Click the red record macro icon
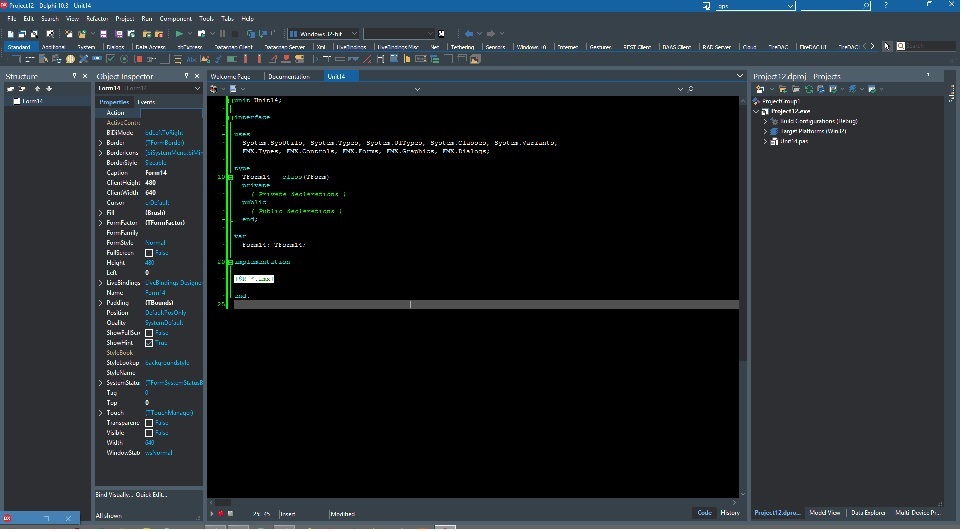 tap(221, 514)
